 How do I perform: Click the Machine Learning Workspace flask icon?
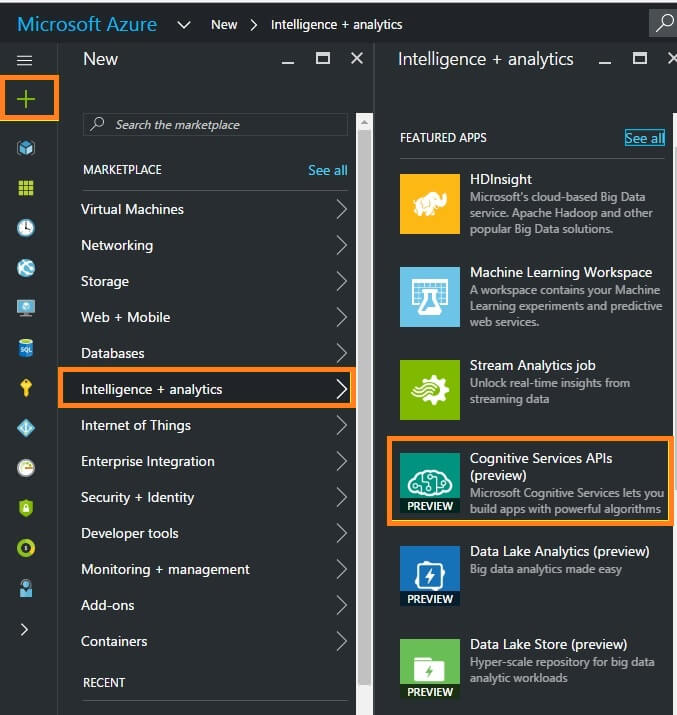tap(430, 297)
